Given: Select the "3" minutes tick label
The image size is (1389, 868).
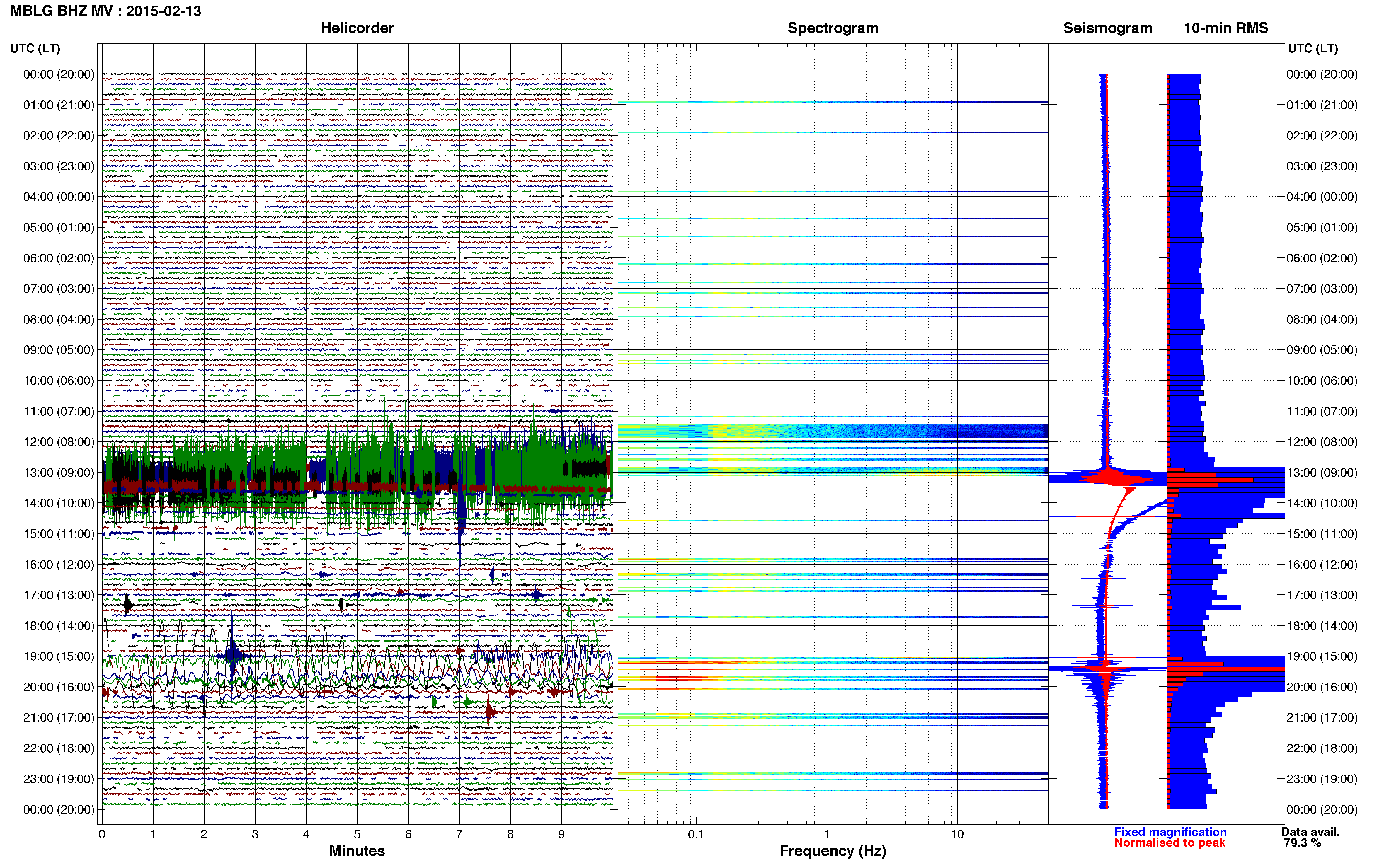Looking at the screenshot, I should point(255,834).
